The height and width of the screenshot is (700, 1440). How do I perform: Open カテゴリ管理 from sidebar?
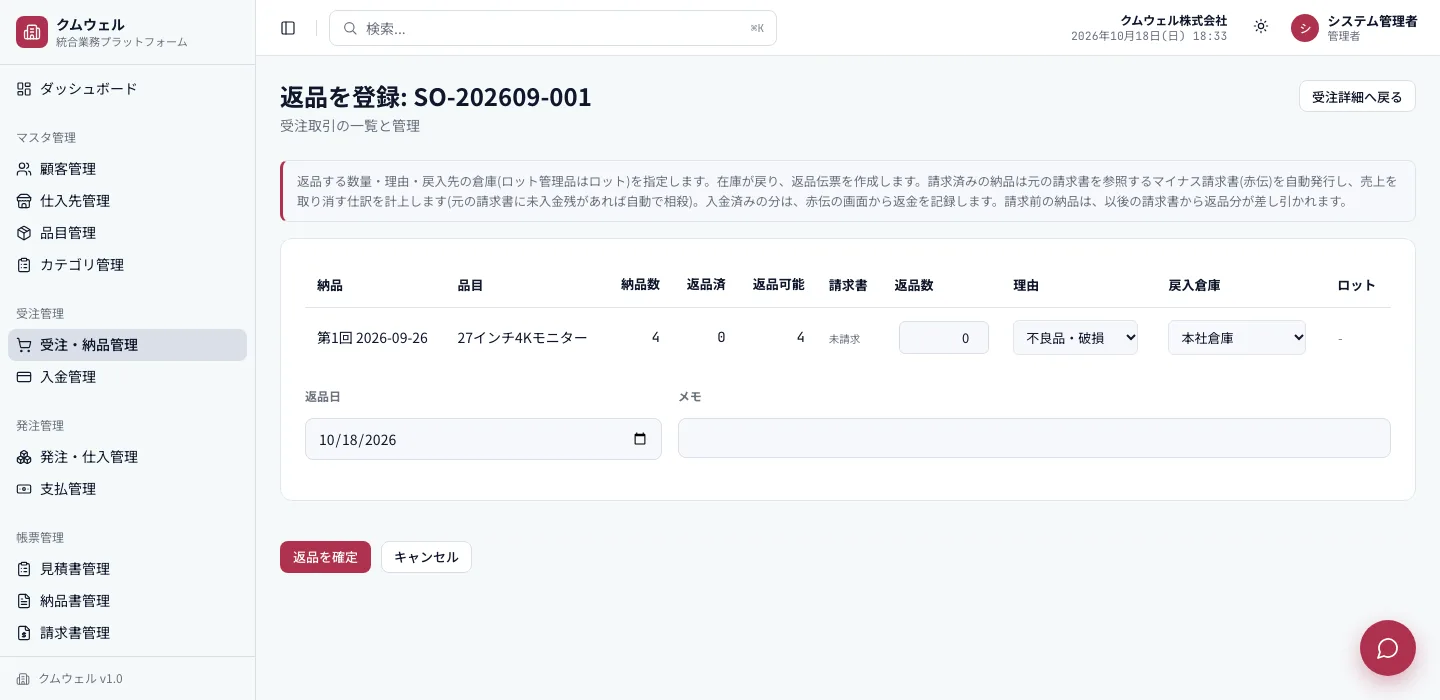coord(127,265)
